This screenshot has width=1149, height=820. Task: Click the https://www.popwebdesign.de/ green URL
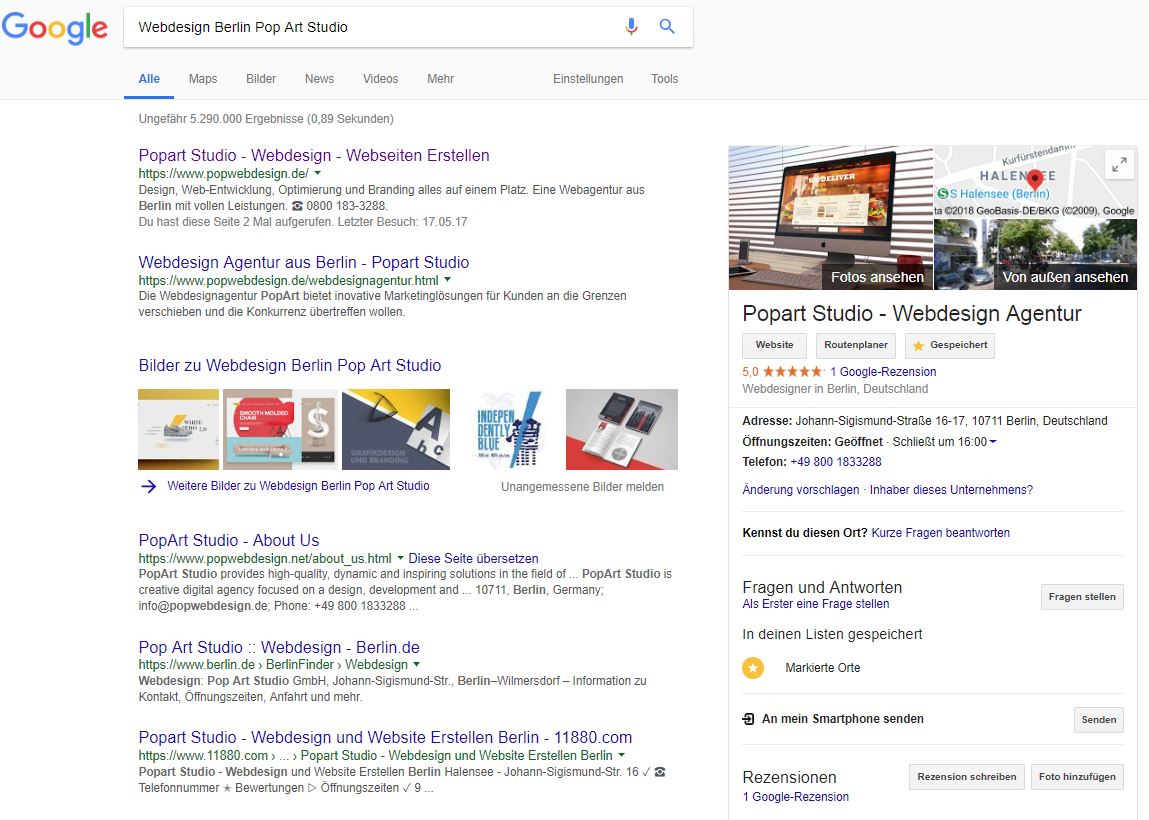coord(223,174)
